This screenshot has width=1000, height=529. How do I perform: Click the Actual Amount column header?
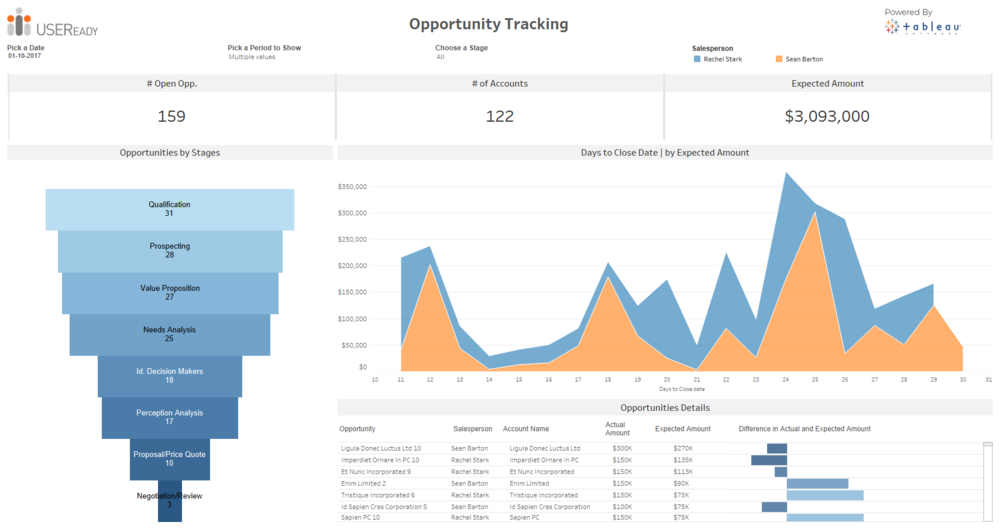[x=617, y=428]
